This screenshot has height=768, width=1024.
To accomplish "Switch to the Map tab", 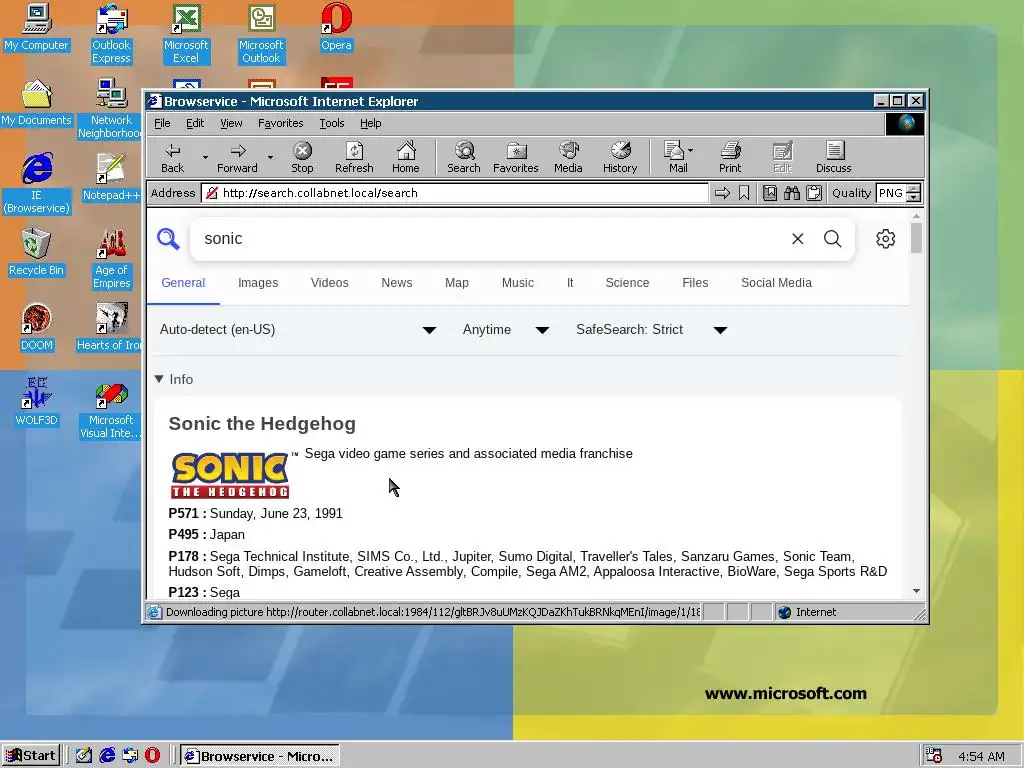I will tap(456, 283).
